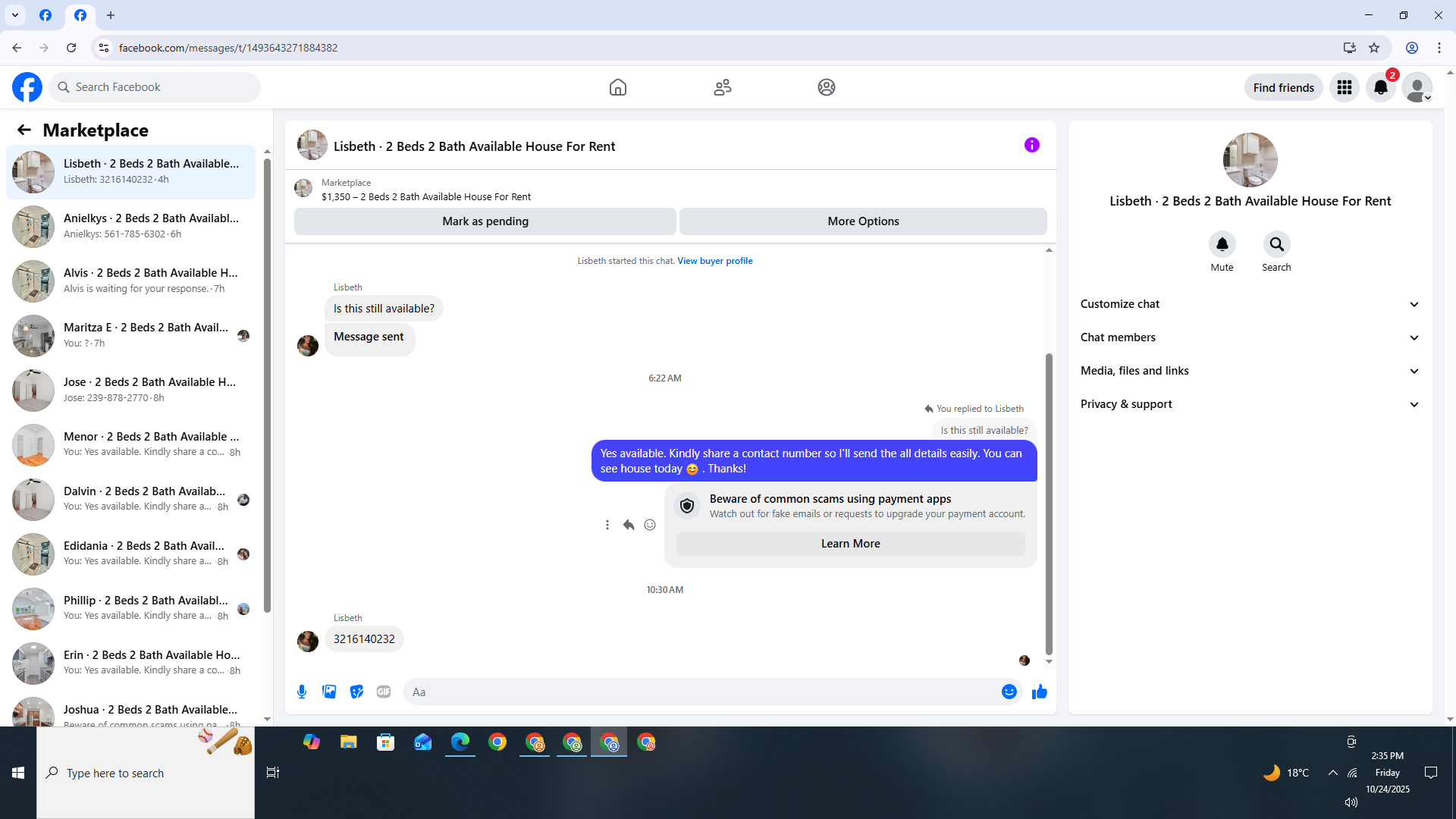Attach a photo with the image icon
This screenshot has height=819, width=1456.
329,692
